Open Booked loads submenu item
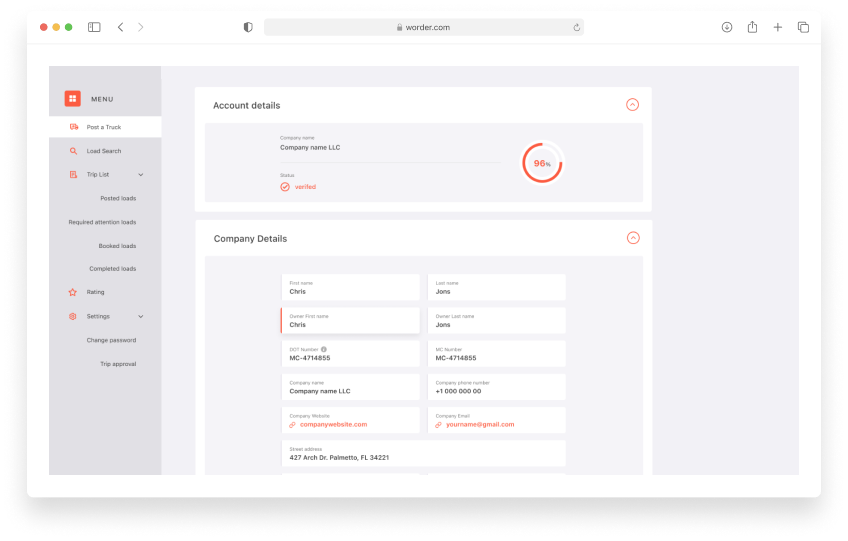Screen dimensions: 848x541 (x=117, y=246)
